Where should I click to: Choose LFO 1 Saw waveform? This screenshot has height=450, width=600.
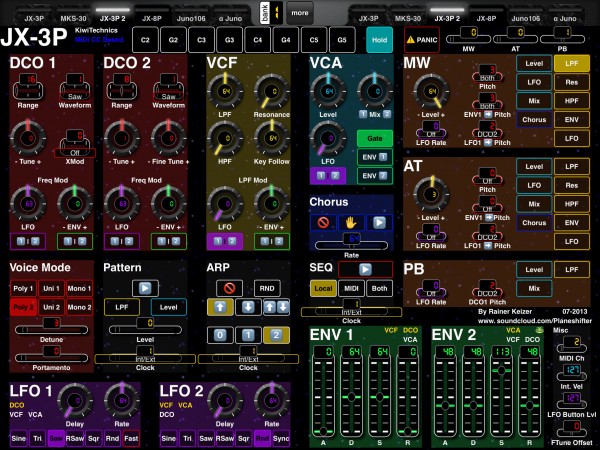pos(56,439)
